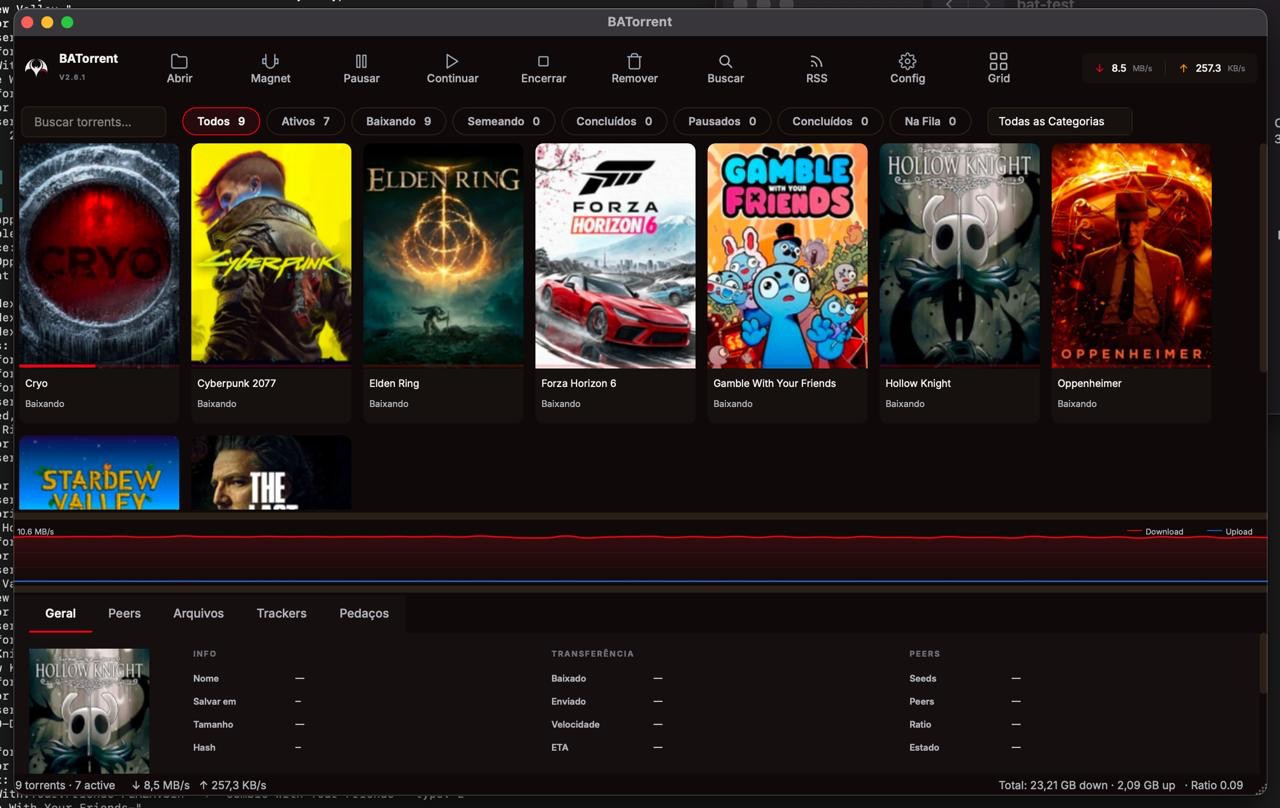Click the BATorrent bat logo
Screen dimensions: 1280x808
pos(36,68)
